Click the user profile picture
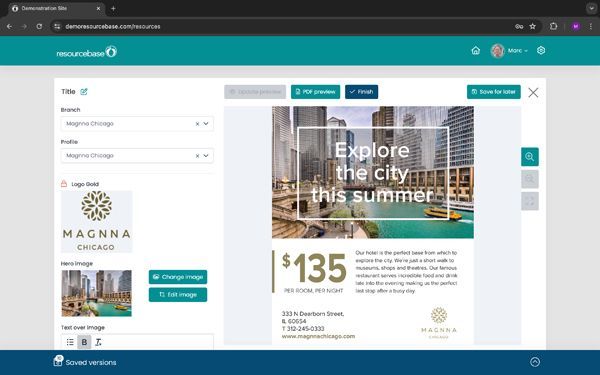600x375 pixels. click(x=497, y=51)
